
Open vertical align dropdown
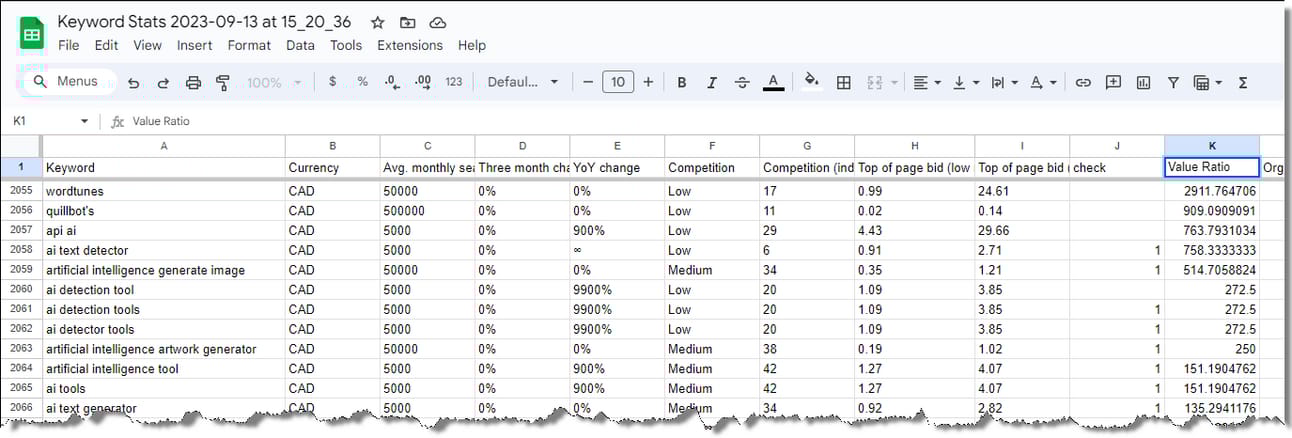[965, 82]
